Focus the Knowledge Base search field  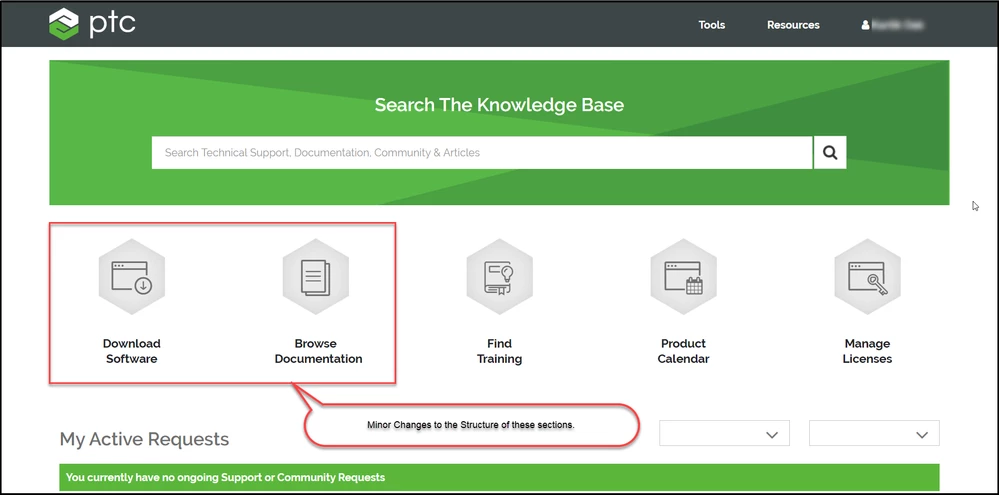(482, 152)
